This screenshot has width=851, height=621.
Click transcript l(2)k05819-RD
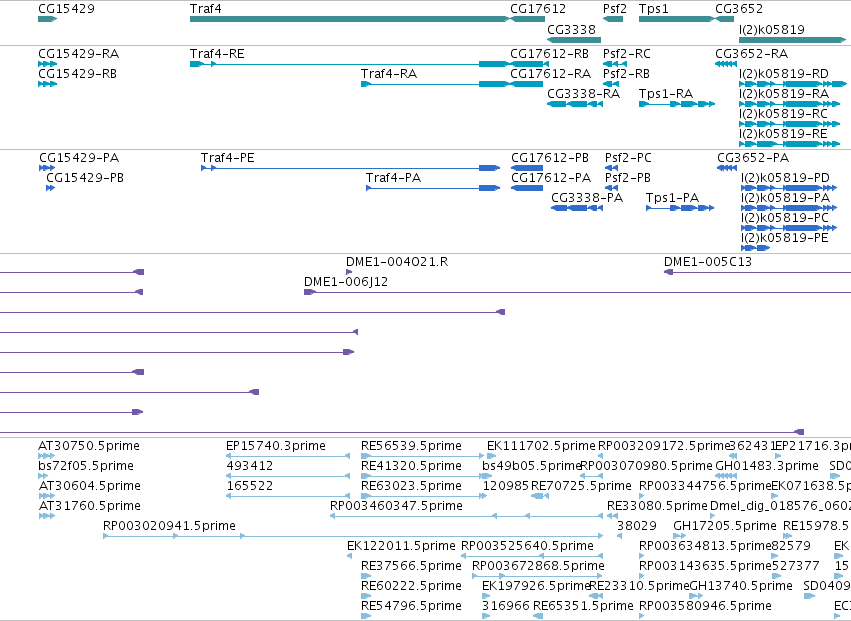tap(793, 84)
